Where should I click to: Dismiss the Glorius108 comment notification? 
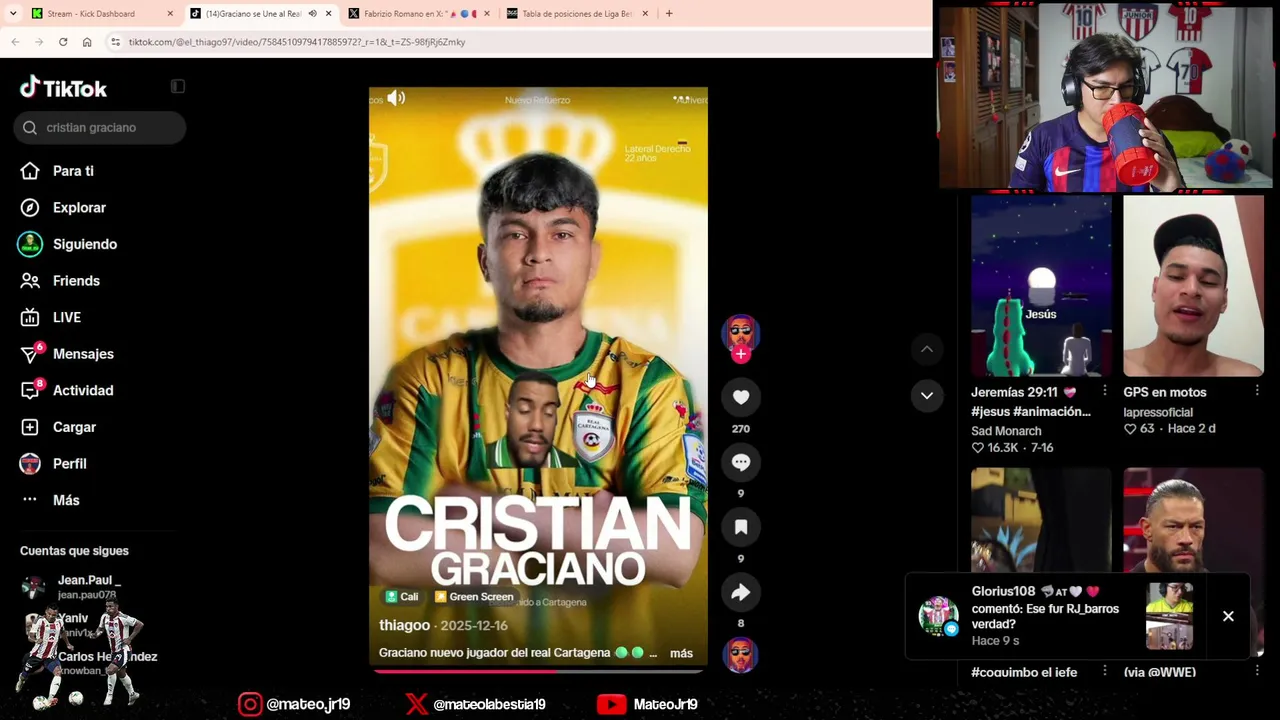1228,616
